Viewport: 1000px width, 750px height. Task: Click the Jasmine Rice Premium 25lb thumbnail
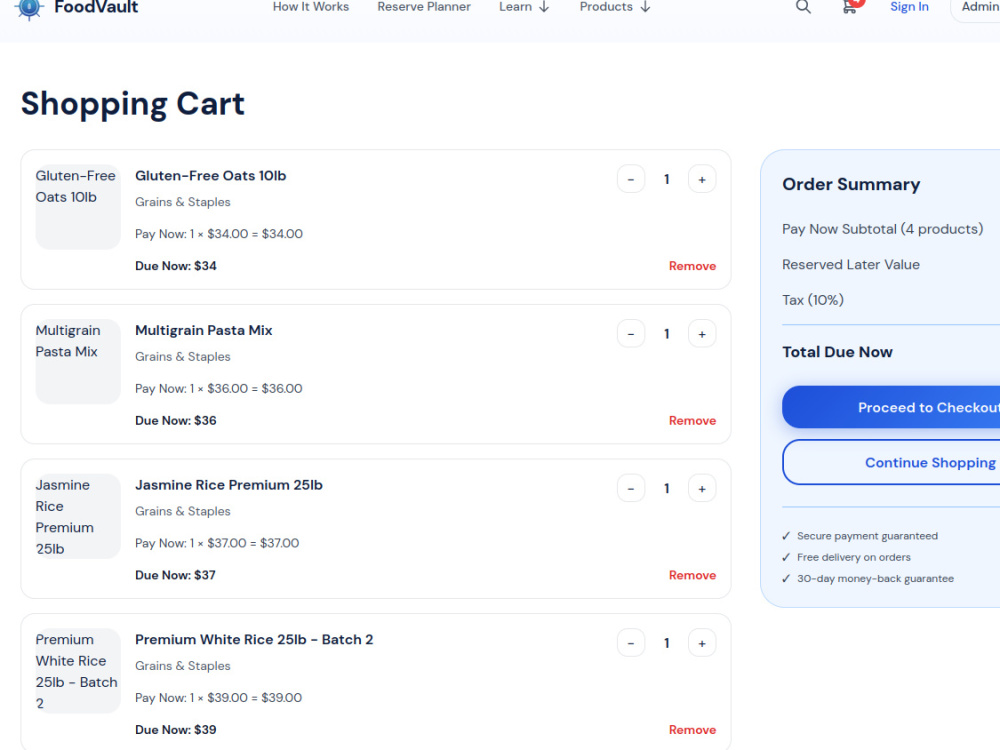tap(78, 516)
